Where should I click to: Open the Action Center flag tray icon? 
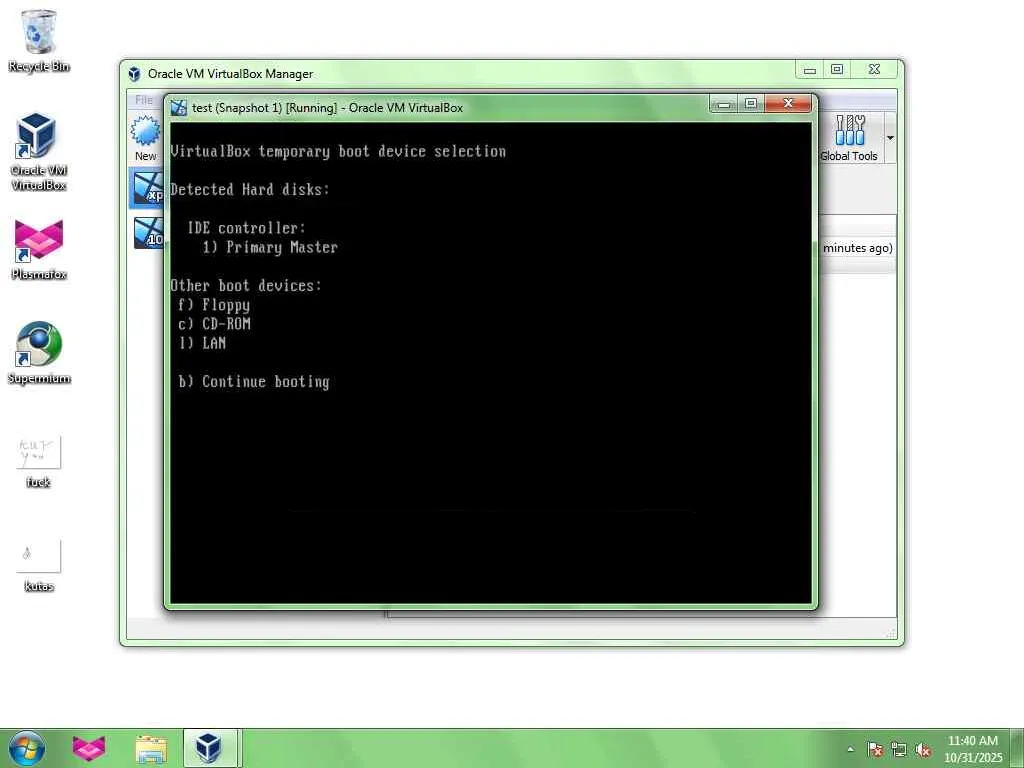tap(875, 750)
